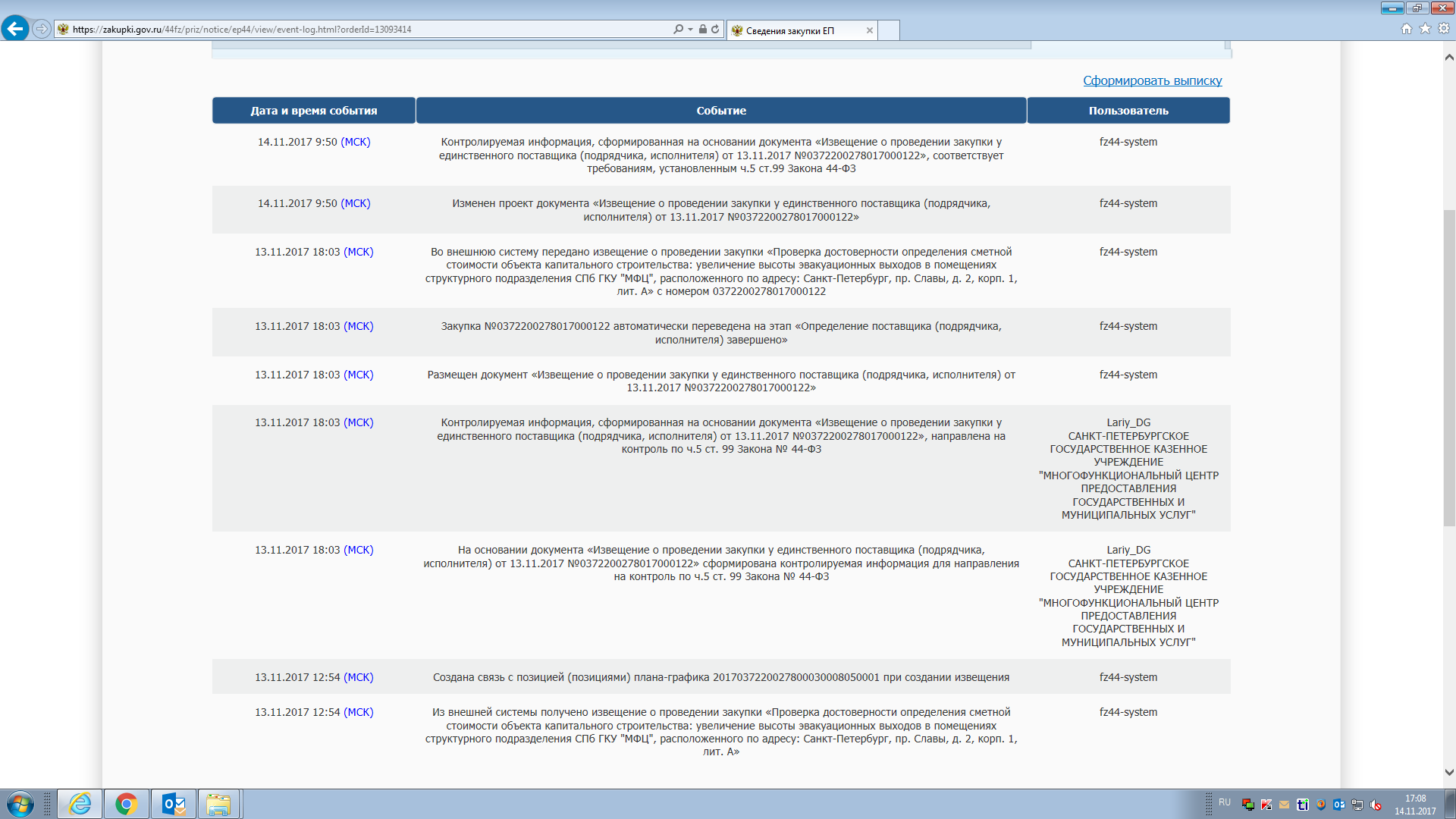The width and height of the screenshot is (1456, 819).
Task: Click the Refresh page icon
Action: click(x=715, y=29)
